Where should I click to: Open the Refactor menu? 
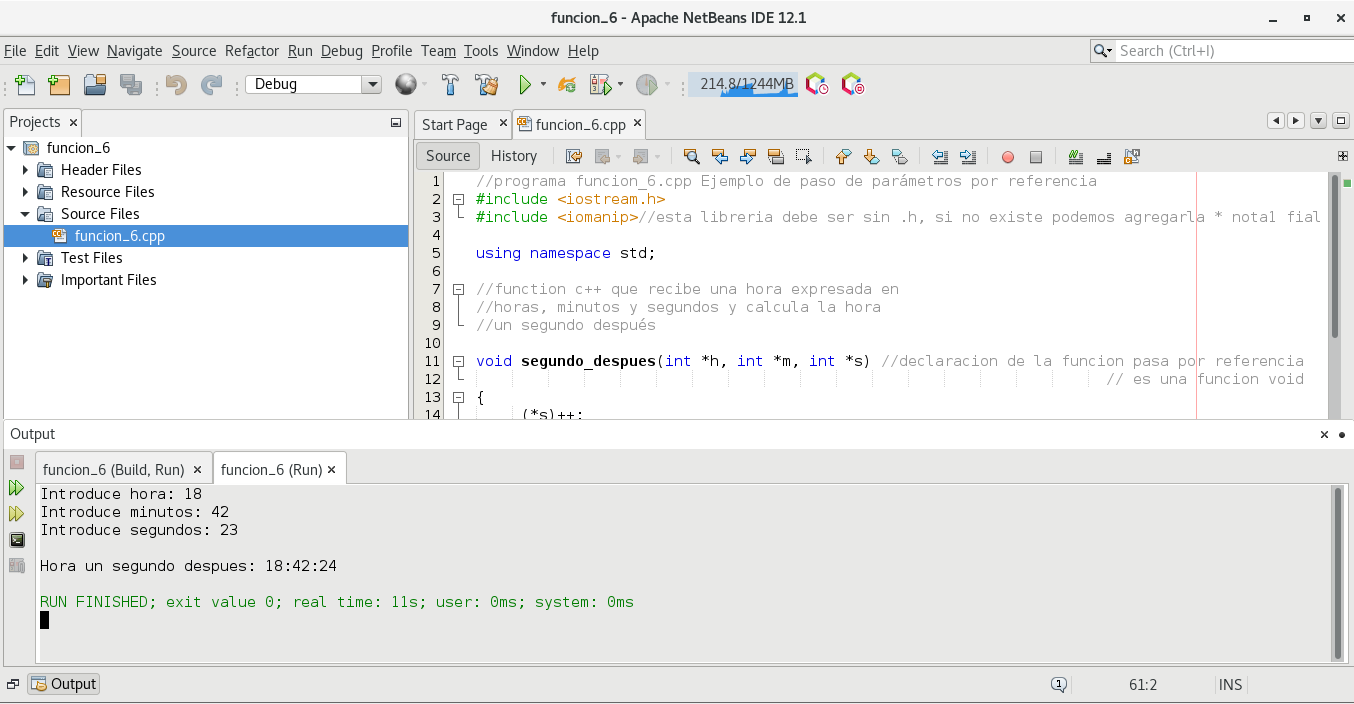click(252, 51)
